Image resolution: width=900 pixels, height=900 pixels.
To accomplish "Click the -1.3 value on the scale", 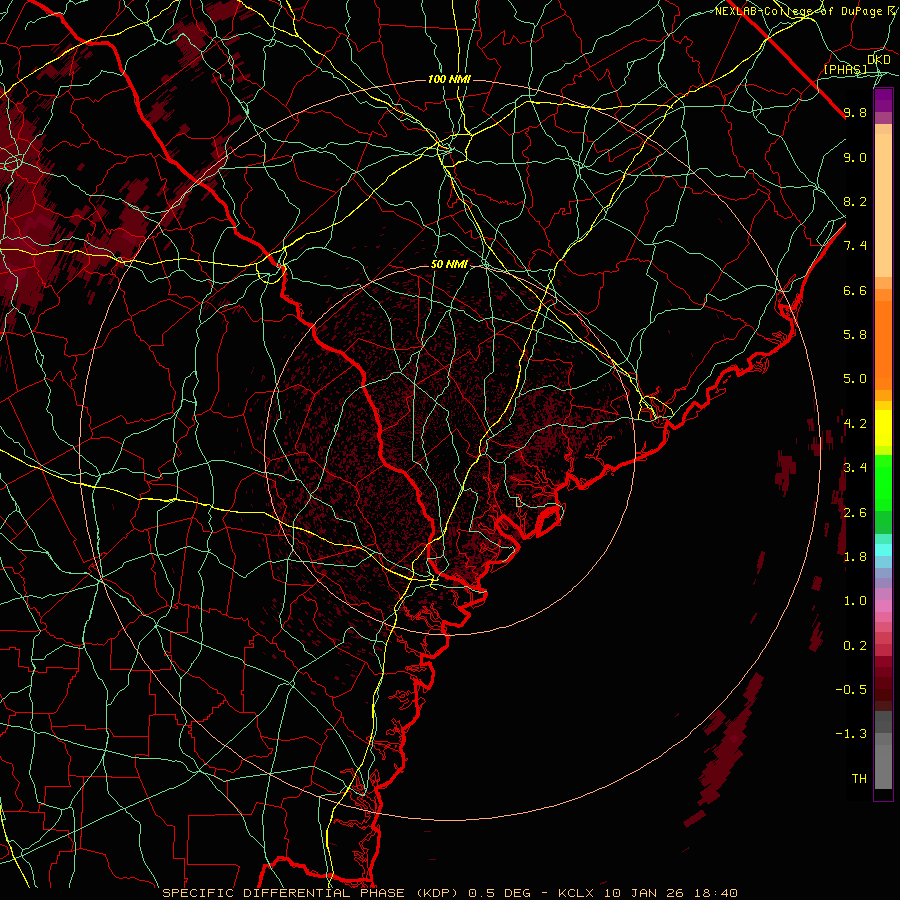I will pyautogui.click(x=851, y=734).
